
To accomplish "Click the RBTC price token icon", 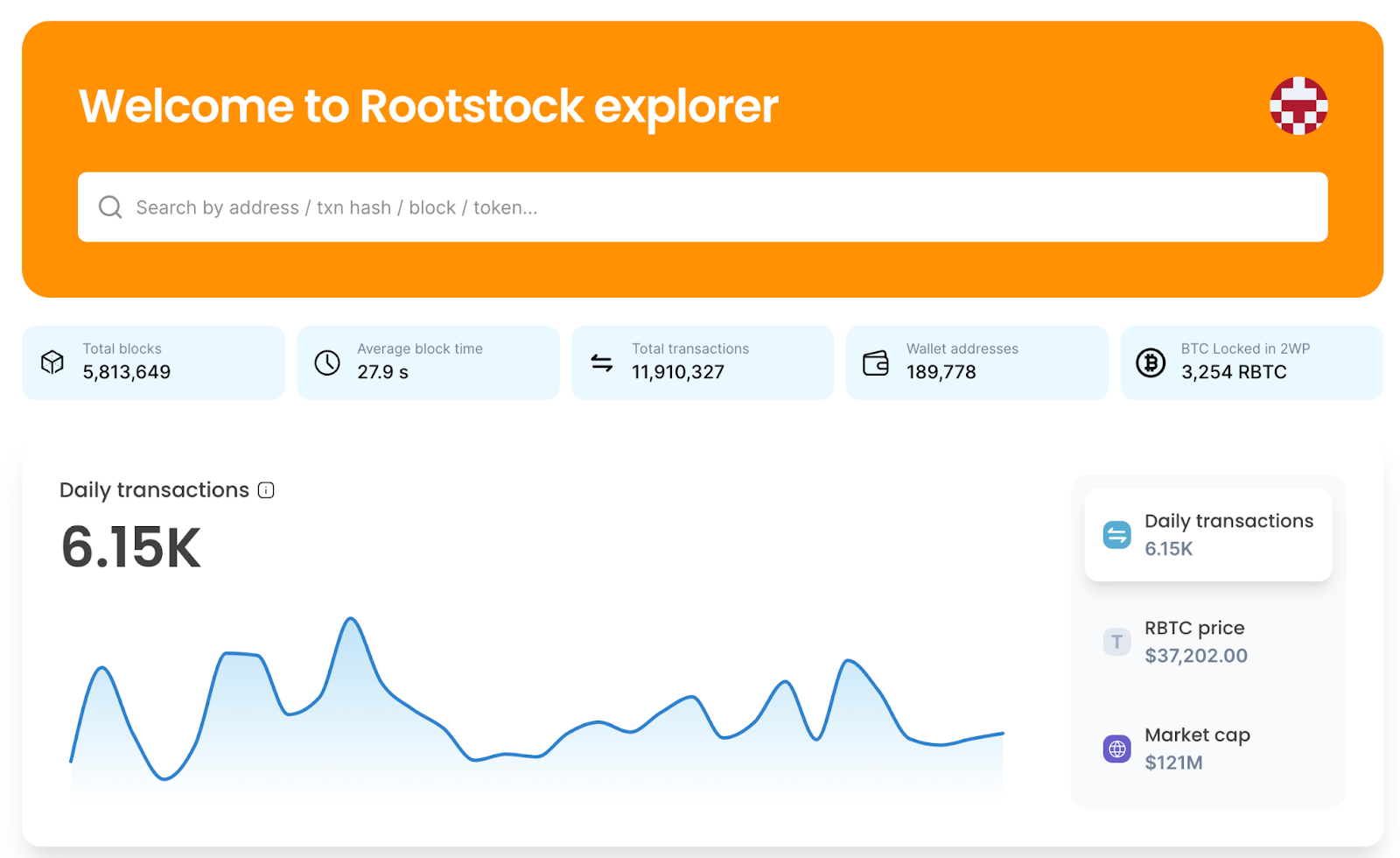I will point(1116,641).
